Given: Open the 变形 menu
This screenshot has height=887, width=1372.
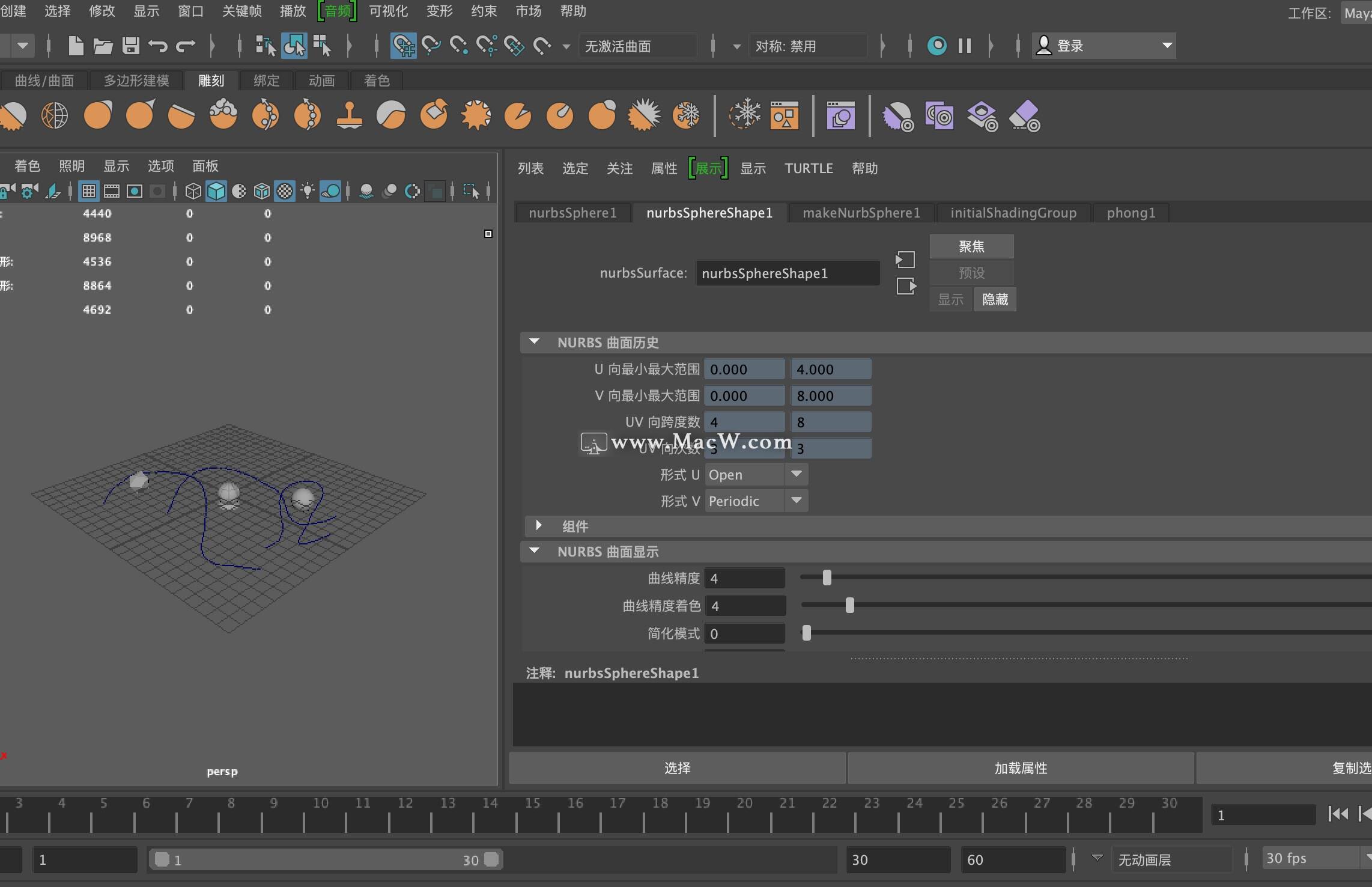Looking at the screenshot, I should click(439, 11).
